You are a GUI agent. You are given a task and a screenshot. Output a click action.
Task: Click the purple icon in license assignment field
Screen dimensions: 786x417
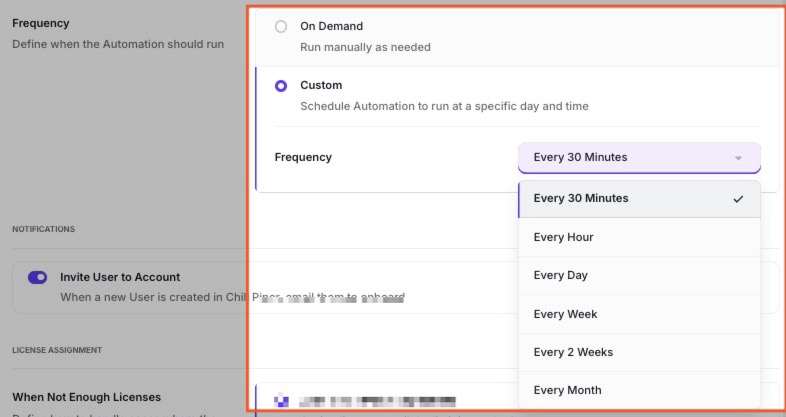click(x=282, y=401)
